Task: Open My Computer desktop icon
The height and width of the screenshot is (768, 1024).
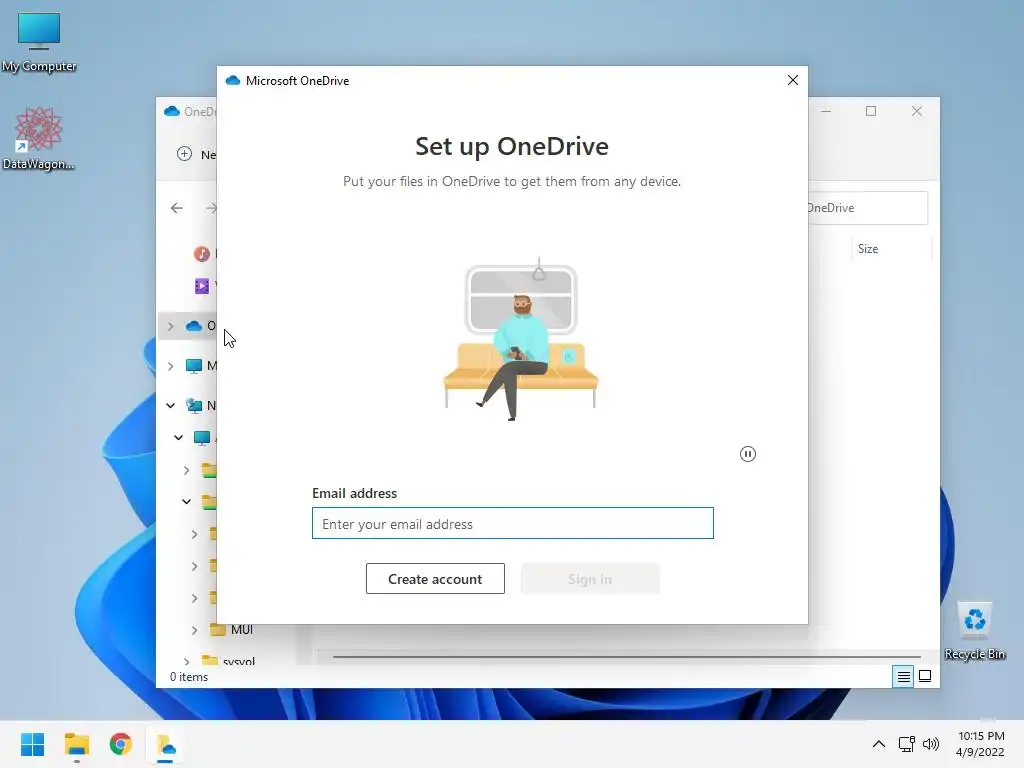Action: 39,41
